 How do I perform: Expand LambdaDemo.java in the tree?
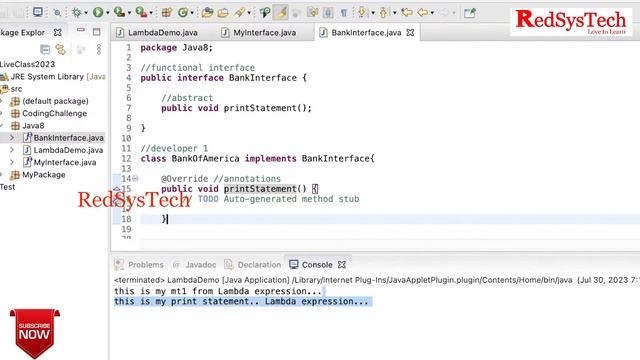click(12, 150)
